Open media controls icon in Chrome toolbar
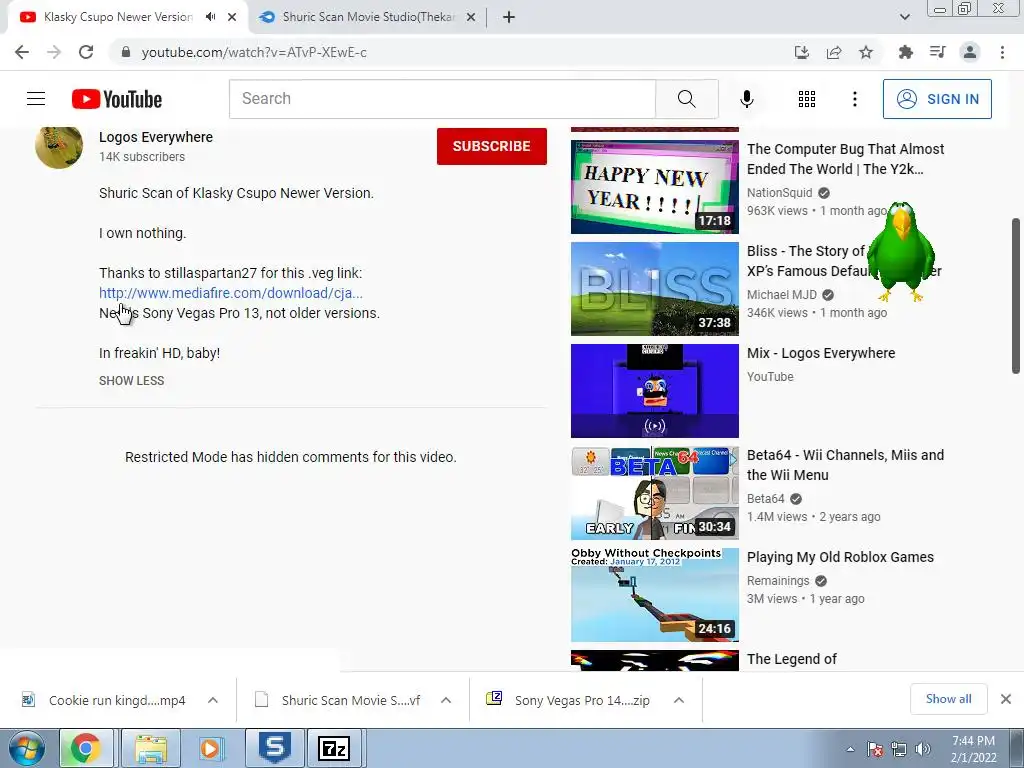The height and width of the screenshot is (768, 1024). [x=937, y=52]
